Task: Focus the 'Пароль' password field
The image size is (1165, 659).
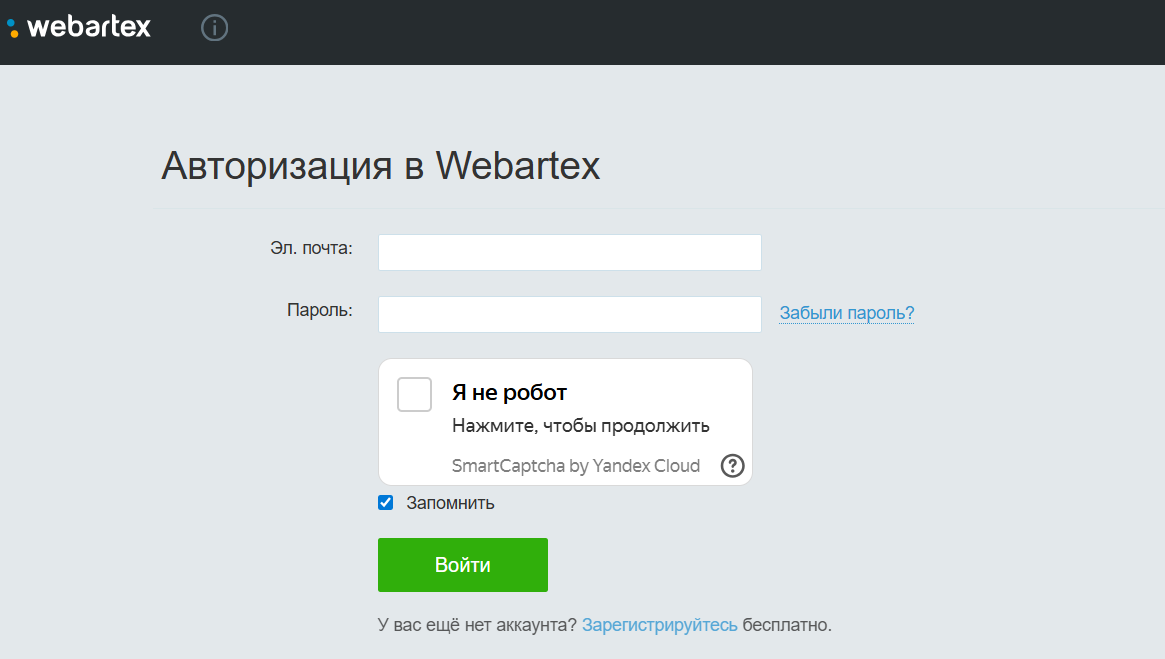Action: point(569,313)
